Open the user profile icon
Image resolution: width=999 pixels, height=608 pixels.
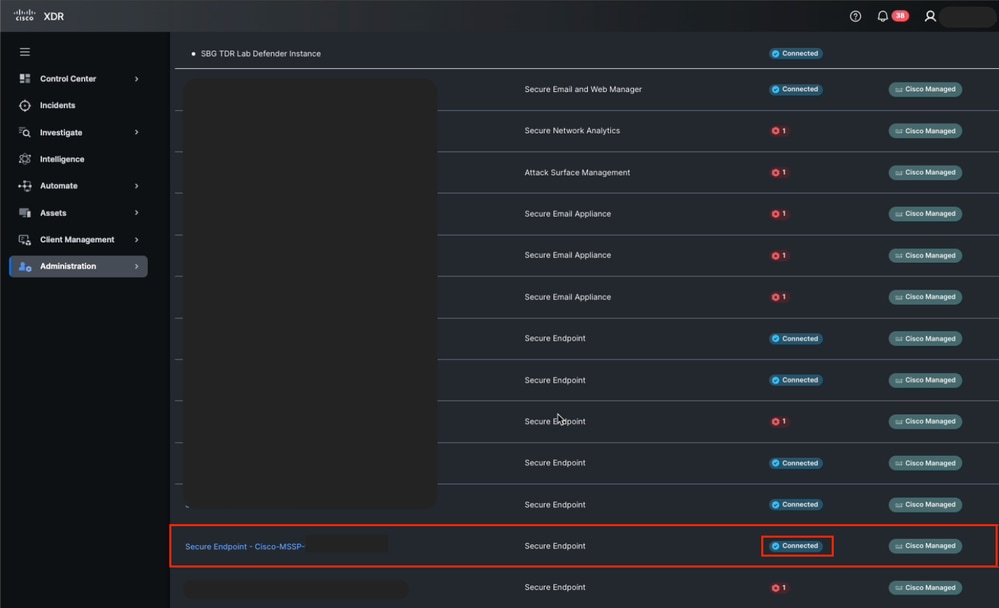point(930,16)
